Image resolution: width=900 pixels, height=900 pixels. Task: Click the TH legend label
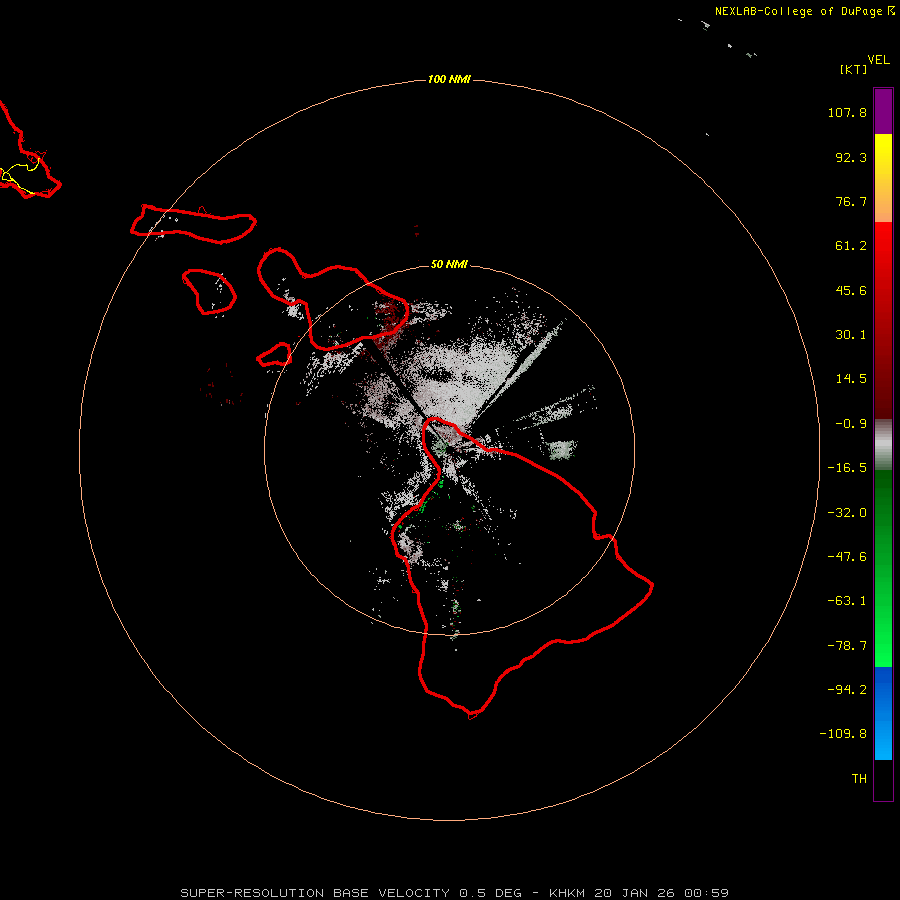tap(859, 778)
